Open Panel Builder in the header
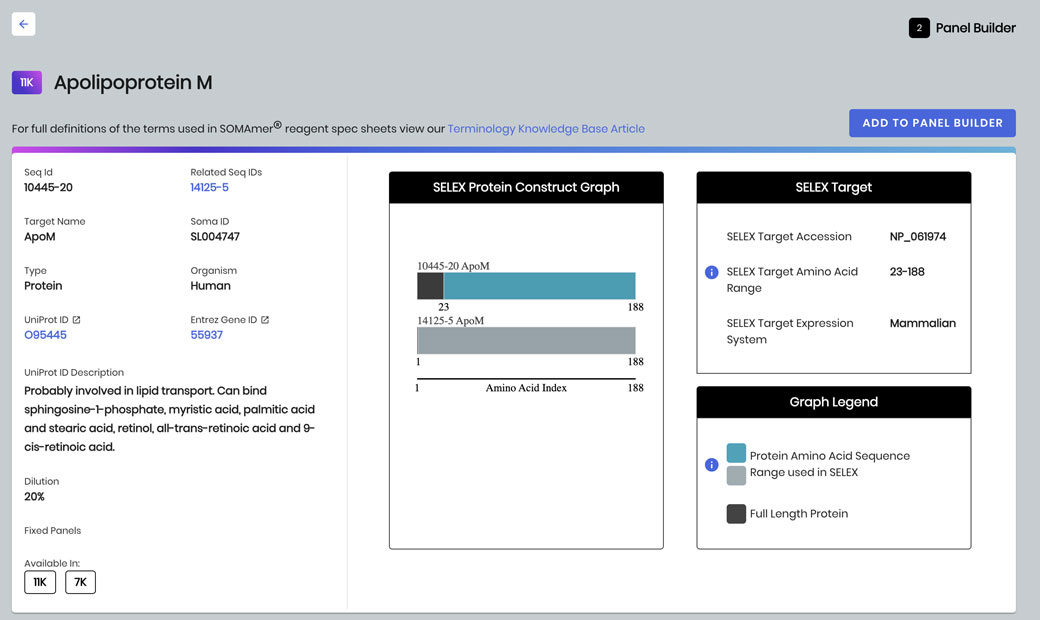The width and height of the screenshot is (1040, 620). click(x=975, y=28)
